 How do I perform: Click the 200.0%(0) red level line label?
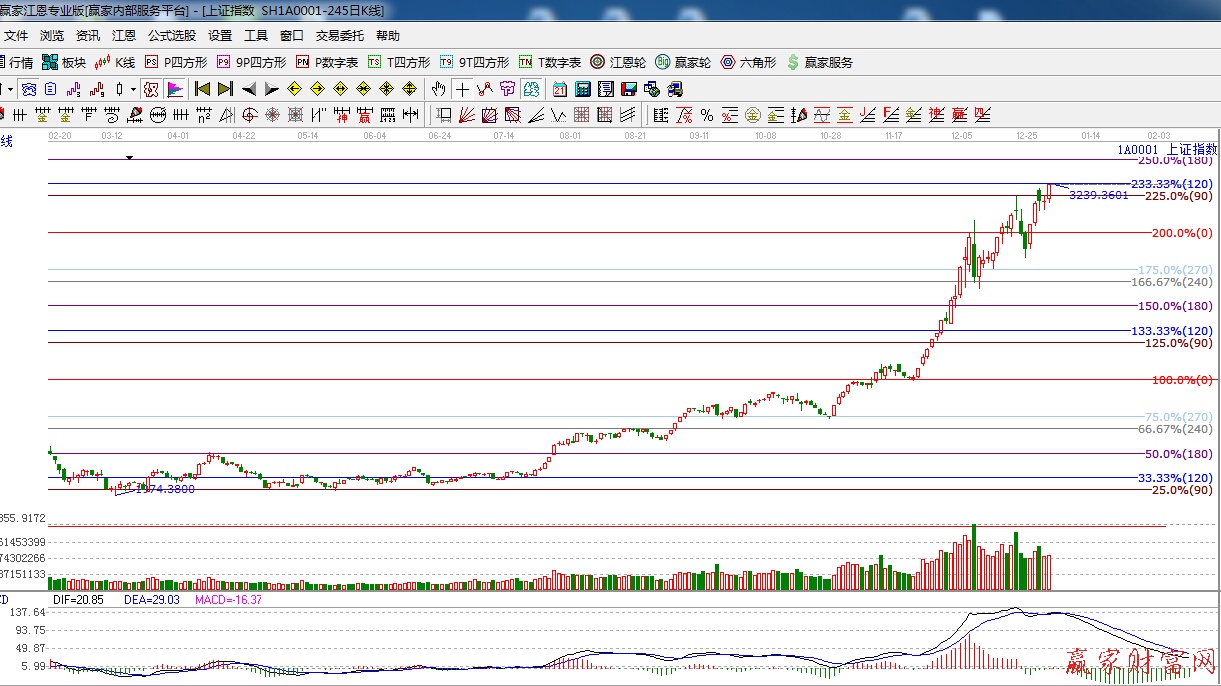coord(1181,233)
